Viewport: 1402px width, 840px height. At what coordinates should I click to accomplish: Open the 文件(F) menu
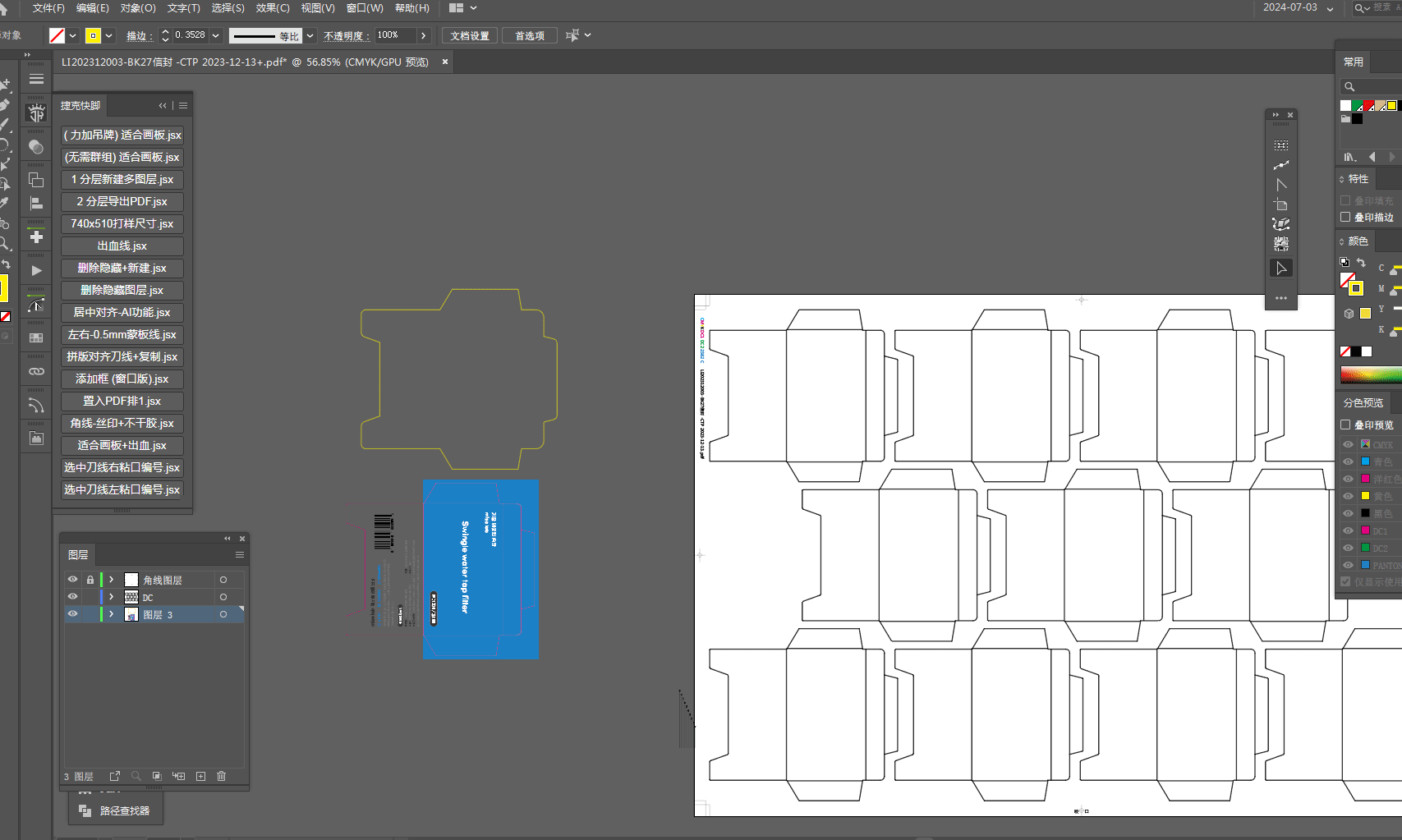(48, 8)
